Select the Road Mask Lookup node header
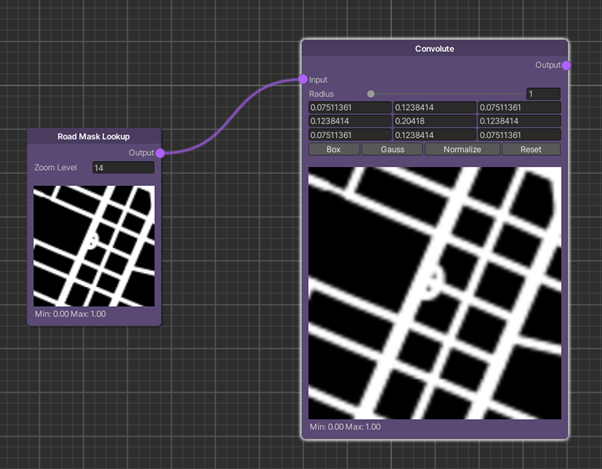The height and width of the screenshot is (469, 602). (x=94, y=136)
